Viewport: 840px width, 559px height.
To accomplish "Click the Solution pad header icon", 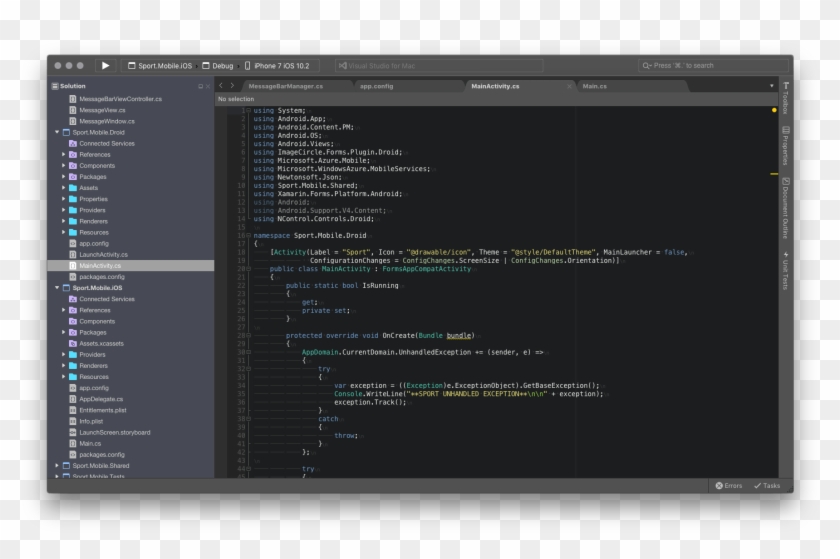I will [x=55, y=86].
